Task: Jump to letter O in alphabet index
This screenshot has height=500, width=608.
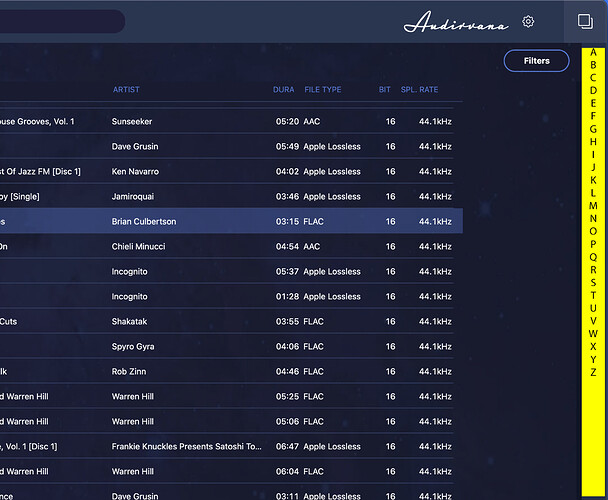Action: point(593,231)
